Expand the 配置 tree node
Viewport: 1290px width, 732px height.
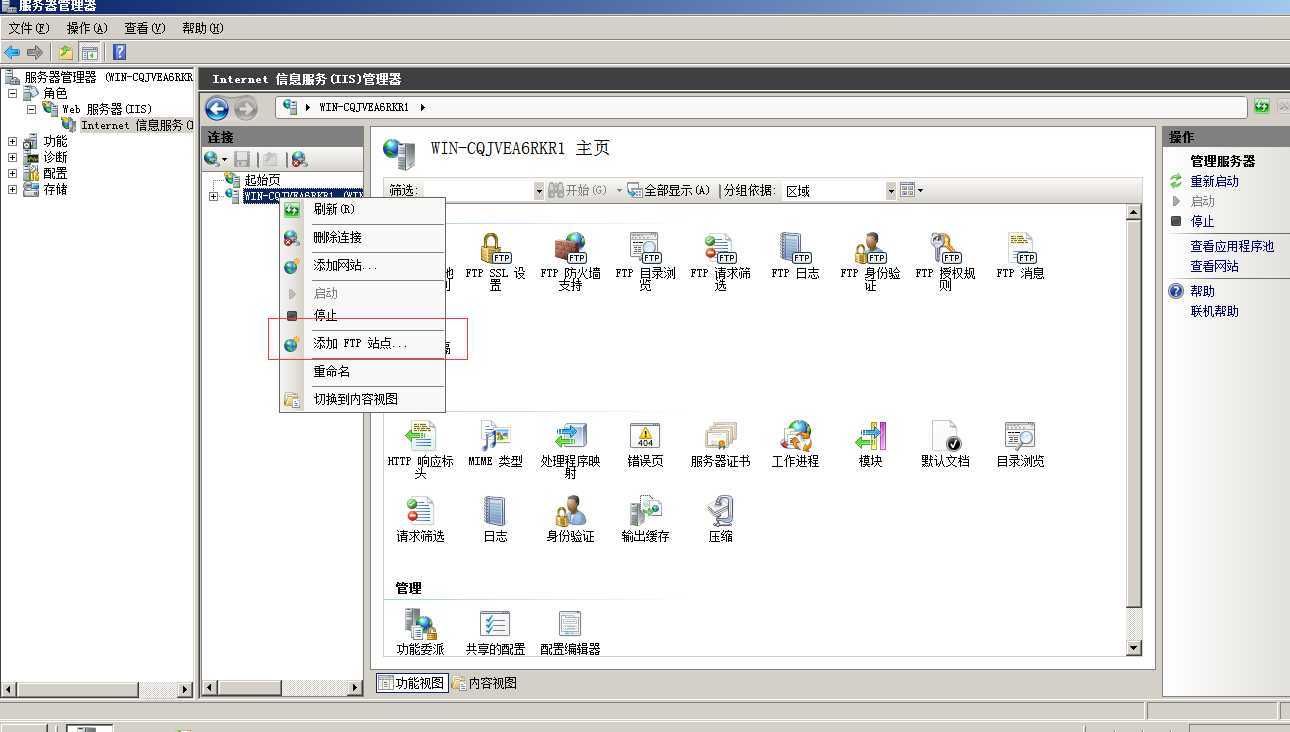click(12, 173)
